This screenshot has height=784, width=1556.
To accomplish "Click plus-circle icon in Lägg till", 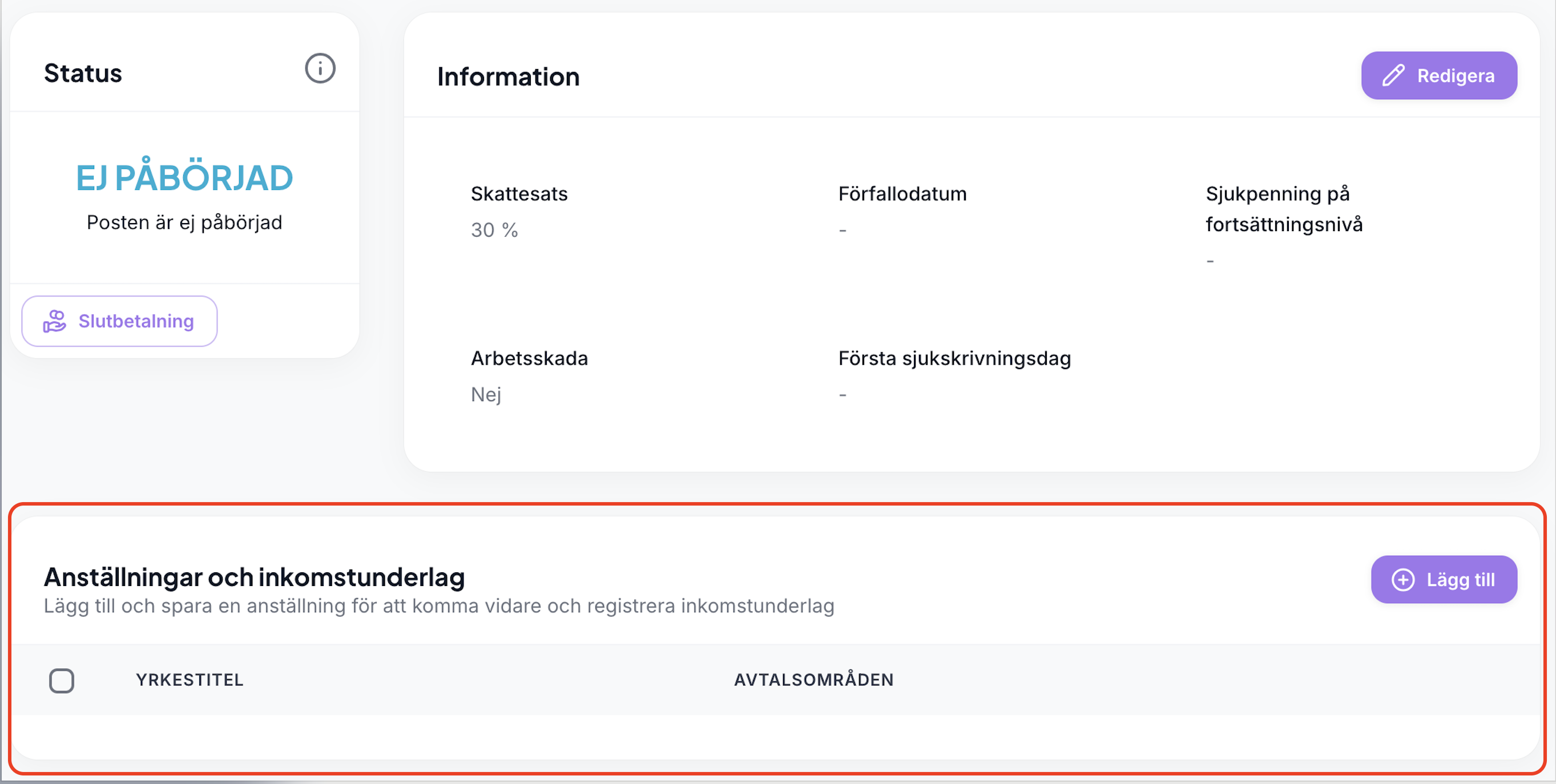I will (x=1402, y=580).
